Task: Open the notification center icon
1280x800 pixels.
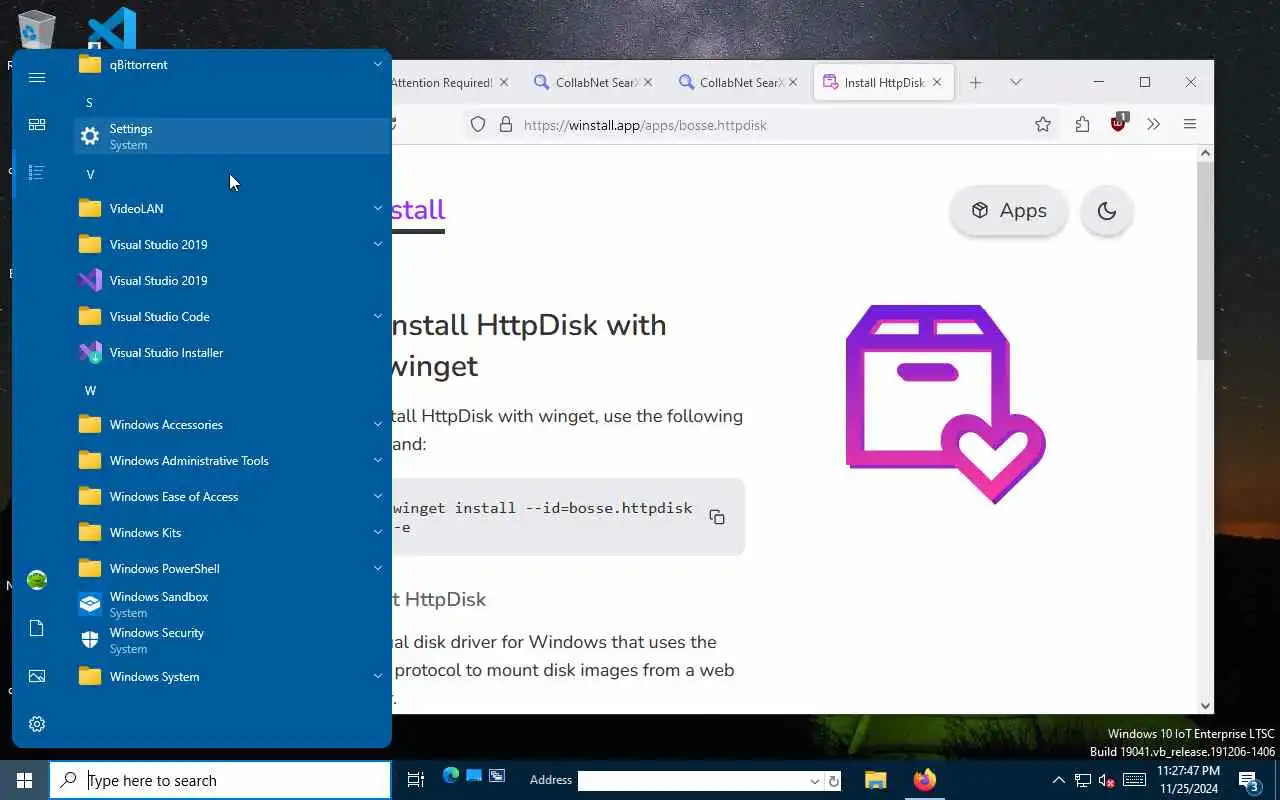Action: point(1249,780)
